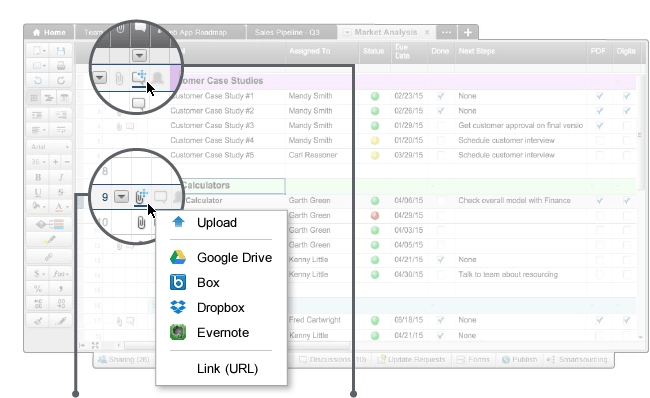This screenshot has width=650, height=398.
Task: Click the Print icon in the left toolbar
Action: click(61, 66)
